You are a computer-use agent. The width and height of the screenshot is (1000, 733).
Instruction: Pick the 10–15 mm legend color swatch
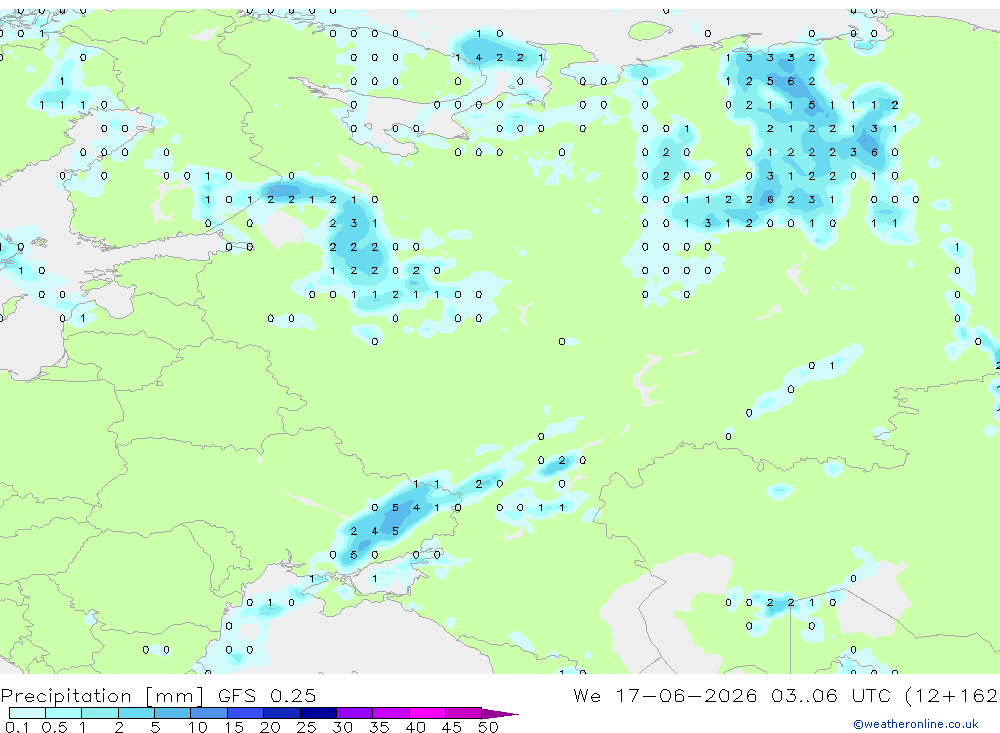tap(209, 713)
